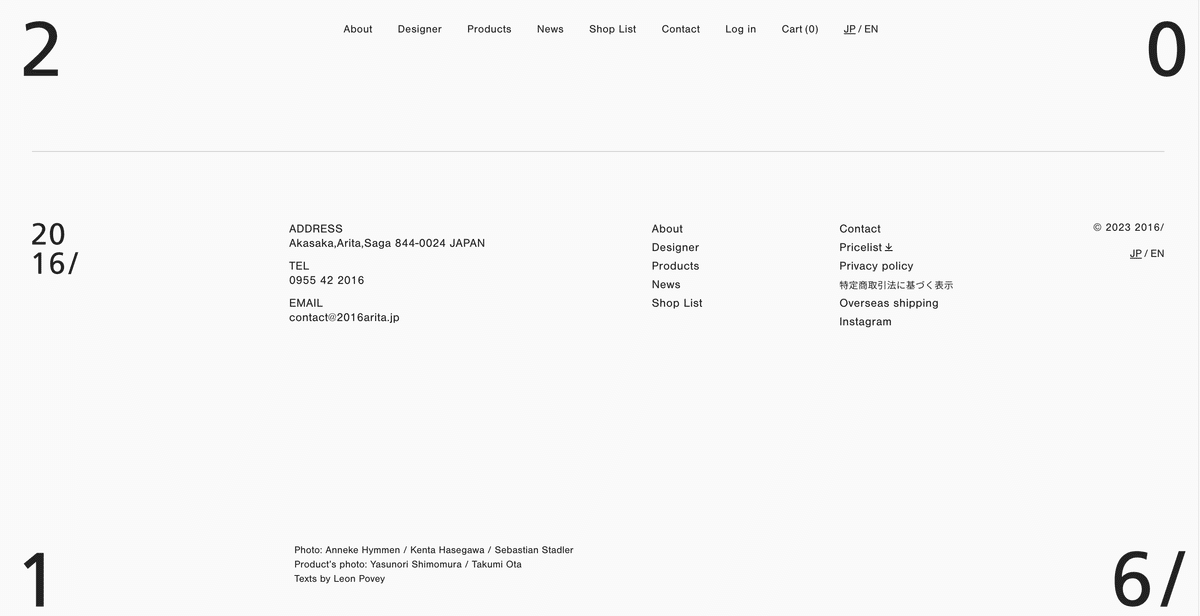Image resolution: width=1200 pixels, height=616 pixels.
Task: Click the Product's photo credit line
Action: [408, 564]
